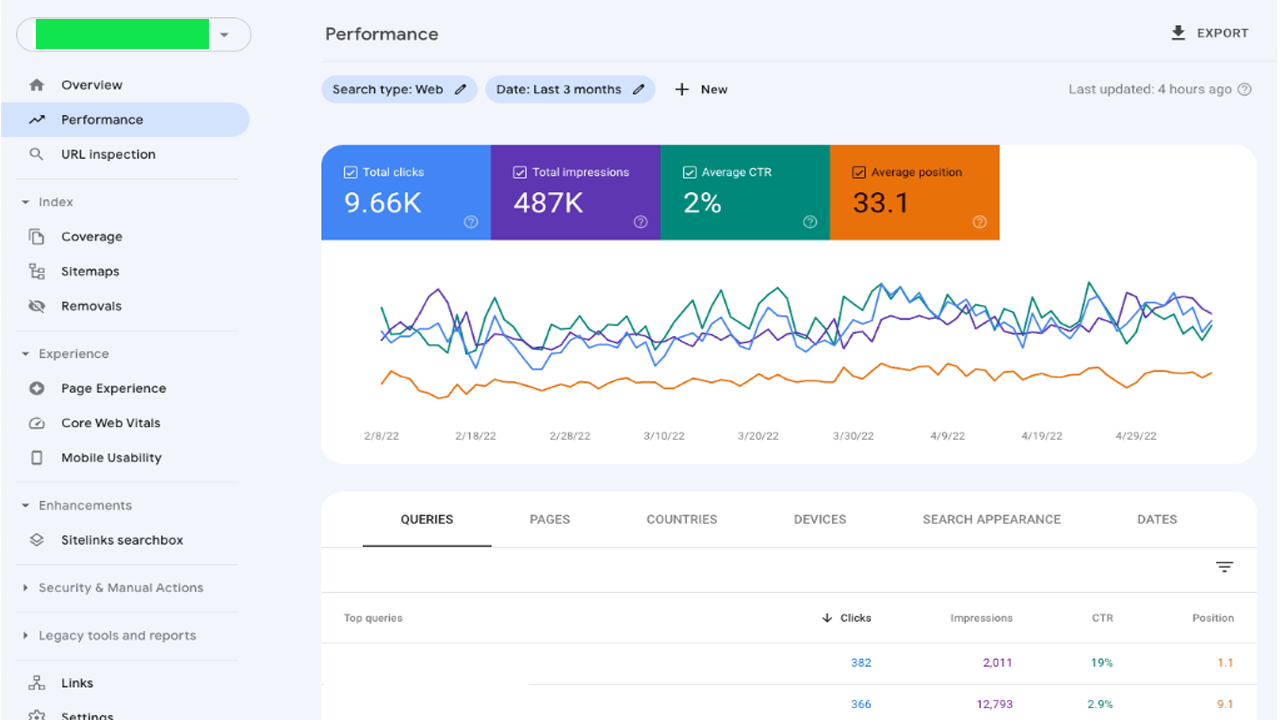This screenshot has height=720, width=1280.
Task: Open the table filter rows icon
Action: (1224, 567)
